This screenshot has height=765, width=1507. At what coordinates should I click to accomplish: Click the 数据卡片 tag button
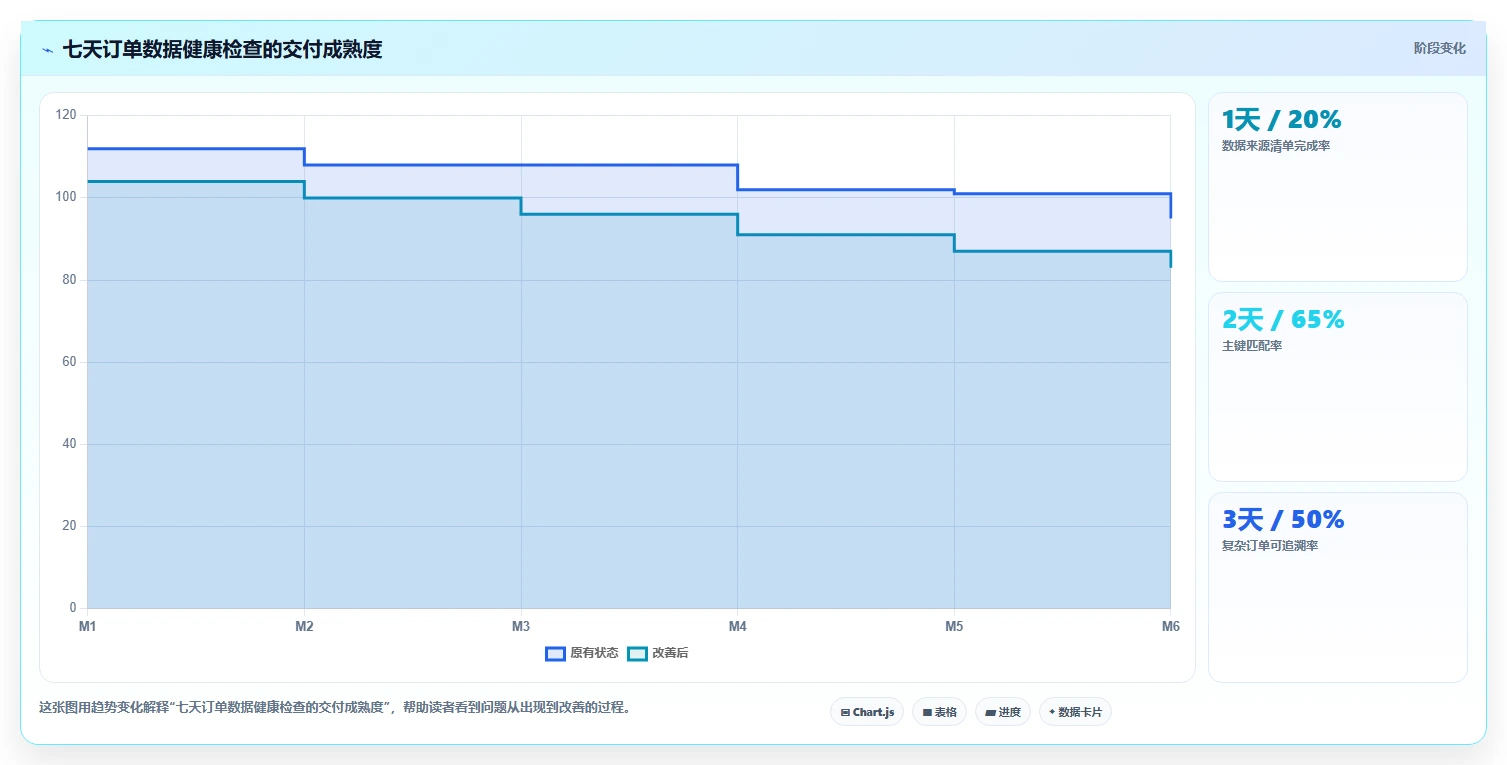click(x=1075, y=712)
